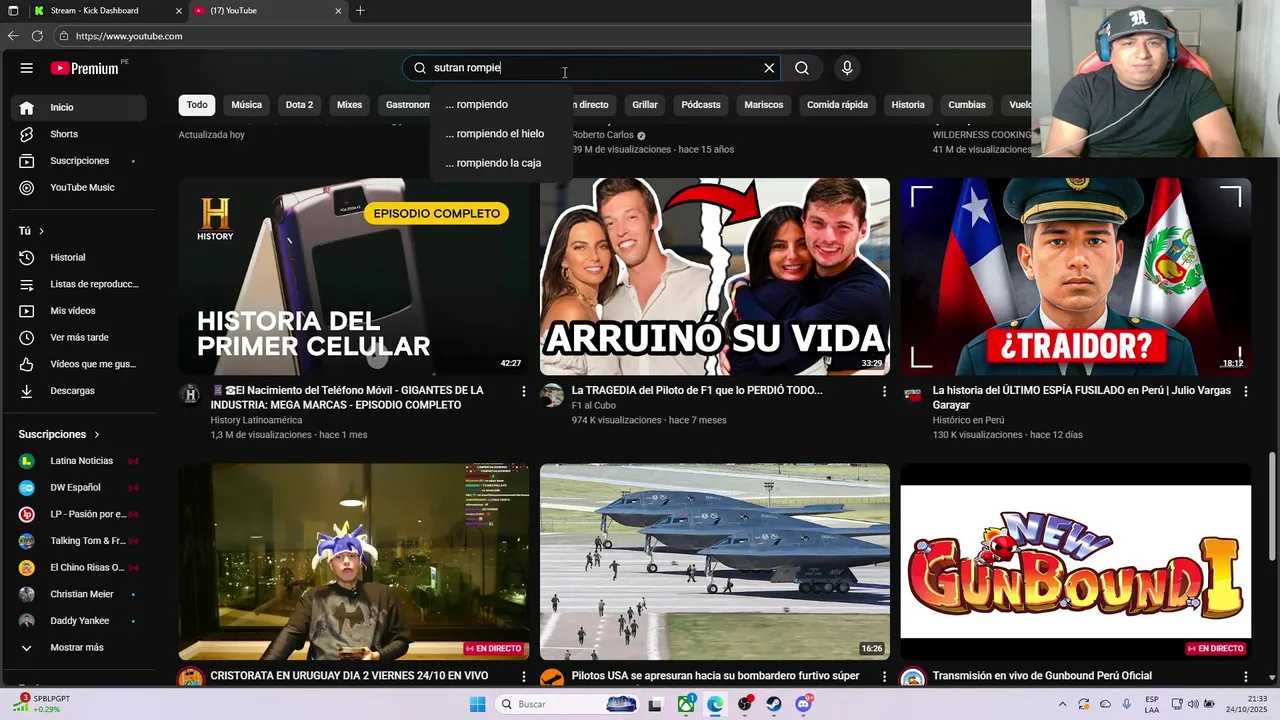Open Christian Meier channel
This screenshot has width=1280, height=720.
(79, 594)
